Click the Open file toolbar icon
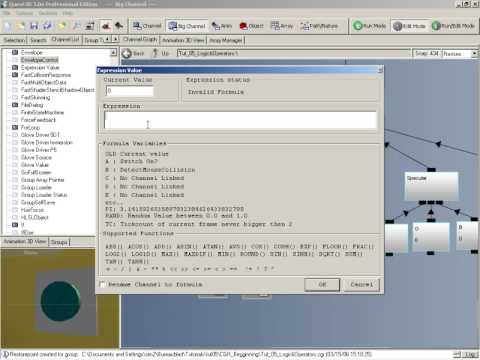 click(21, 26)
